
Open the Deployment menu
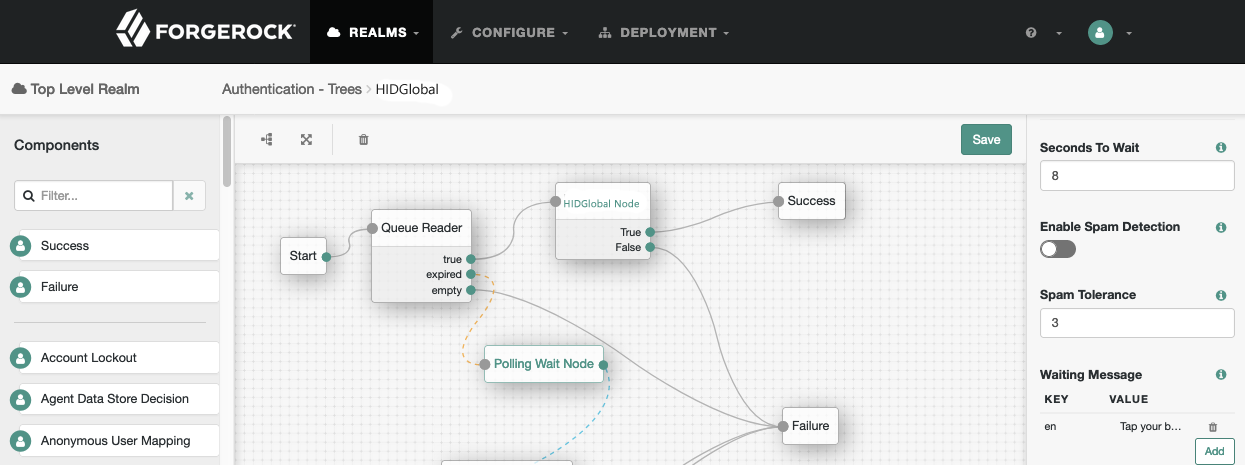[664, 32]
